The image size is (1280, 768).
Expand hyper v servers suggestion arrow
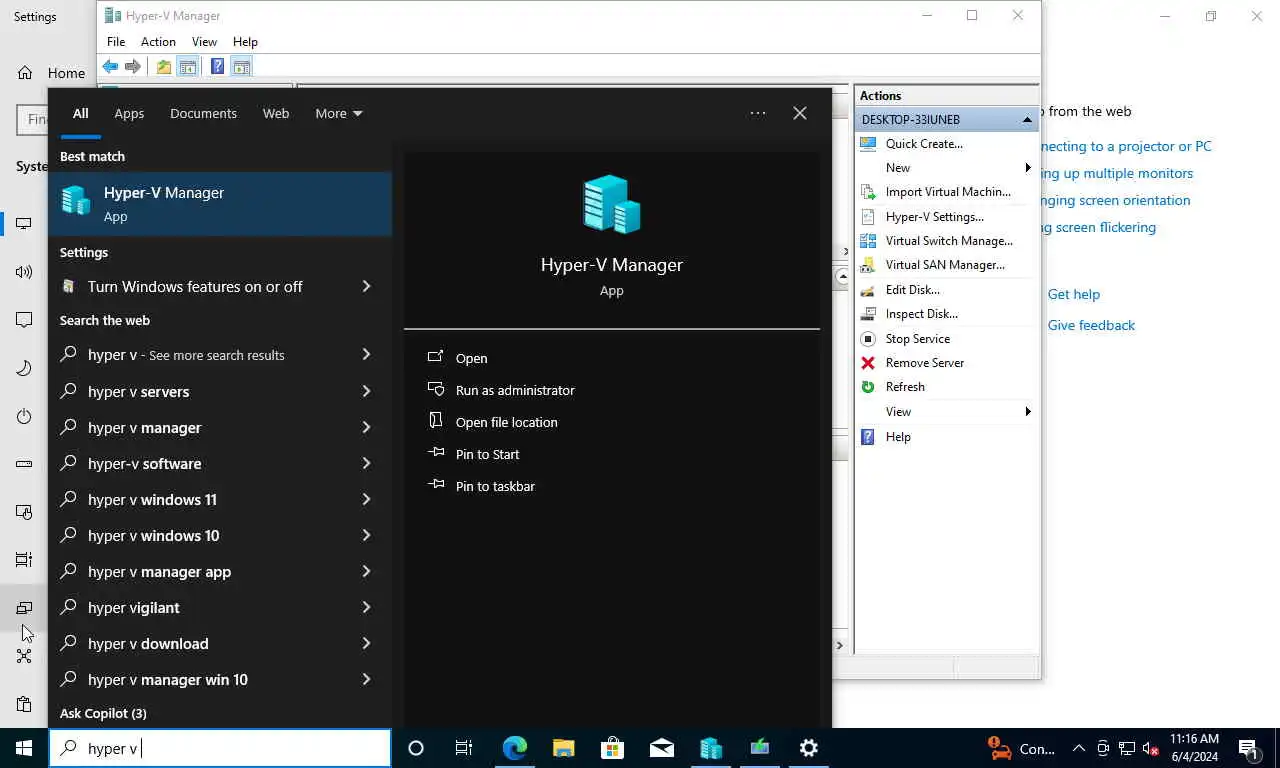[366, 392]
